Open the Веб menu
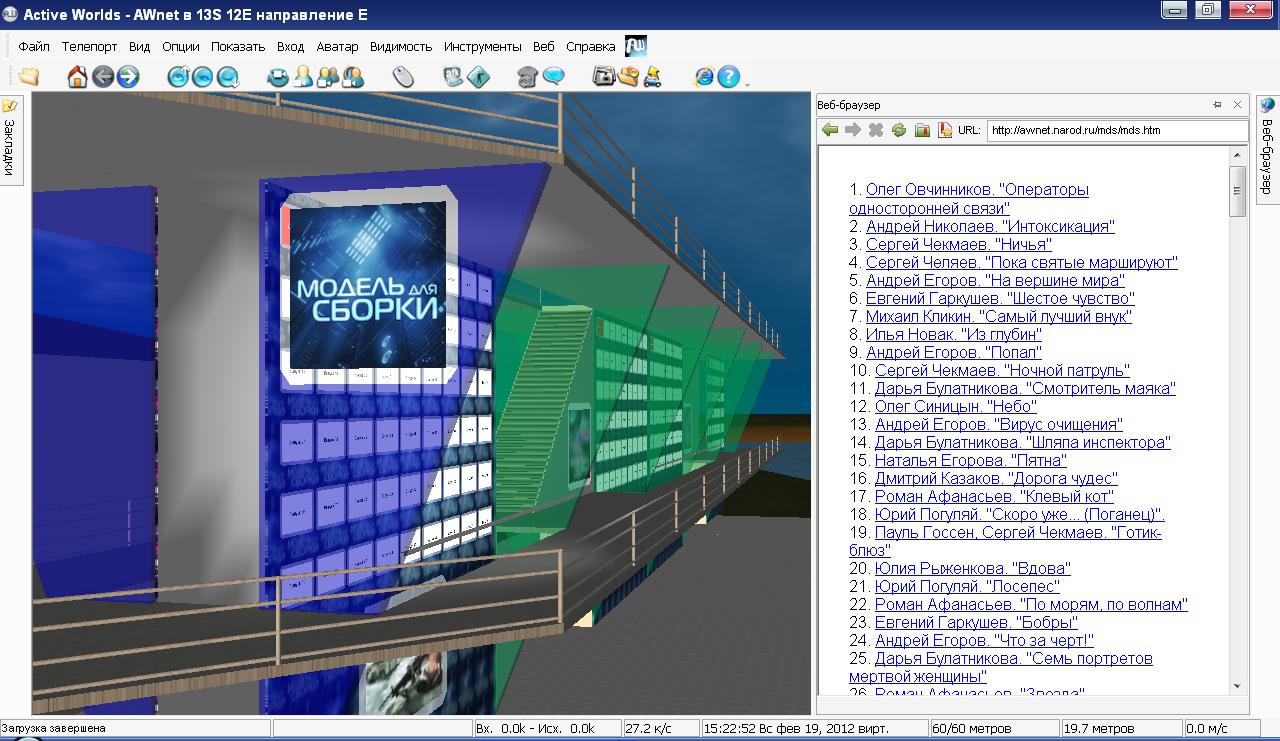The width and height of the screenshot is (1280, 741). (x=544, y=46)
